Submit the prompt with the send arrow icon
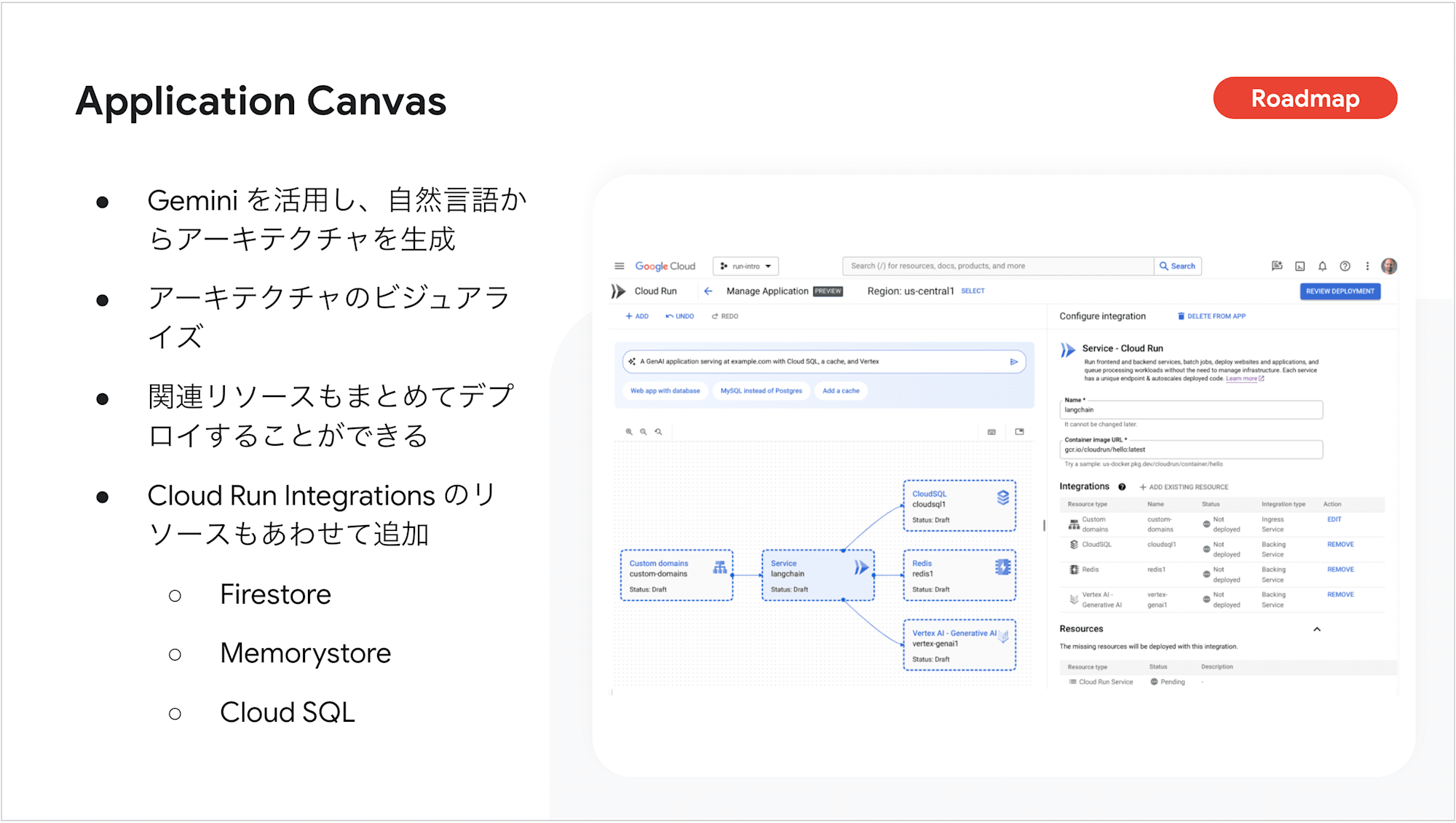Screen dimensions: 1456x823 pos(1014,362)
